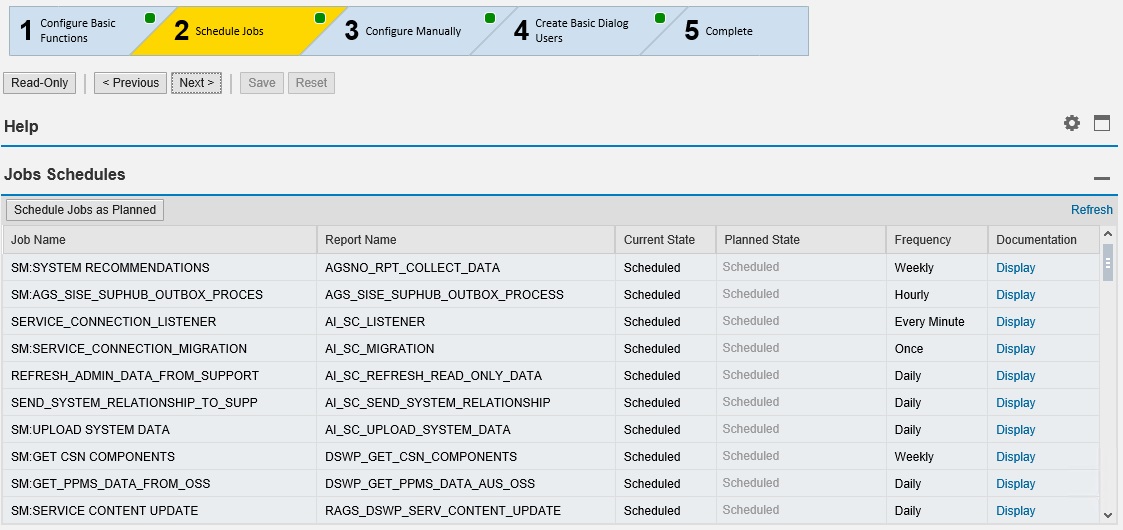Display documentation for SM:GET CSN COMPONENTS
1123x530 pixels.
pos(1016,457)
